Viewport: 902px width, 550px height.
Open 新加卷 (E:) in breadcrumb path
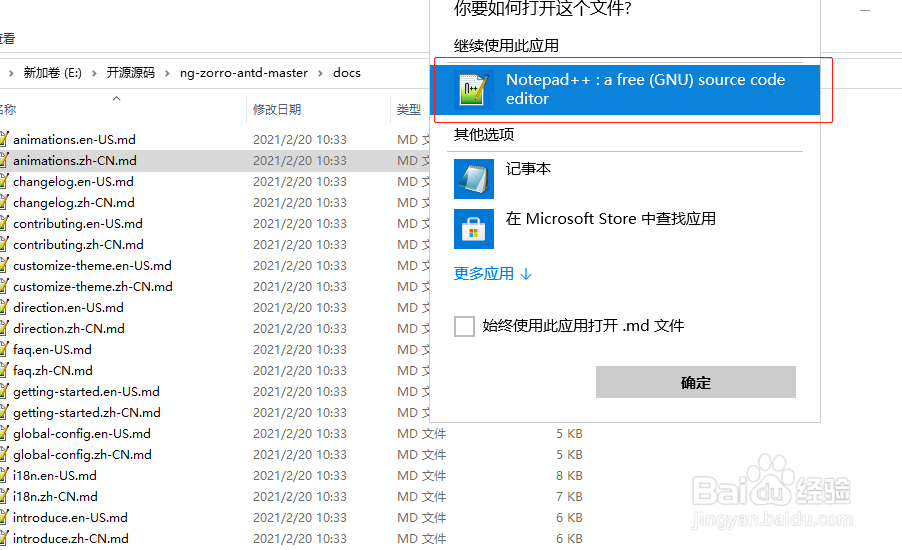click(x=52, y=73)
